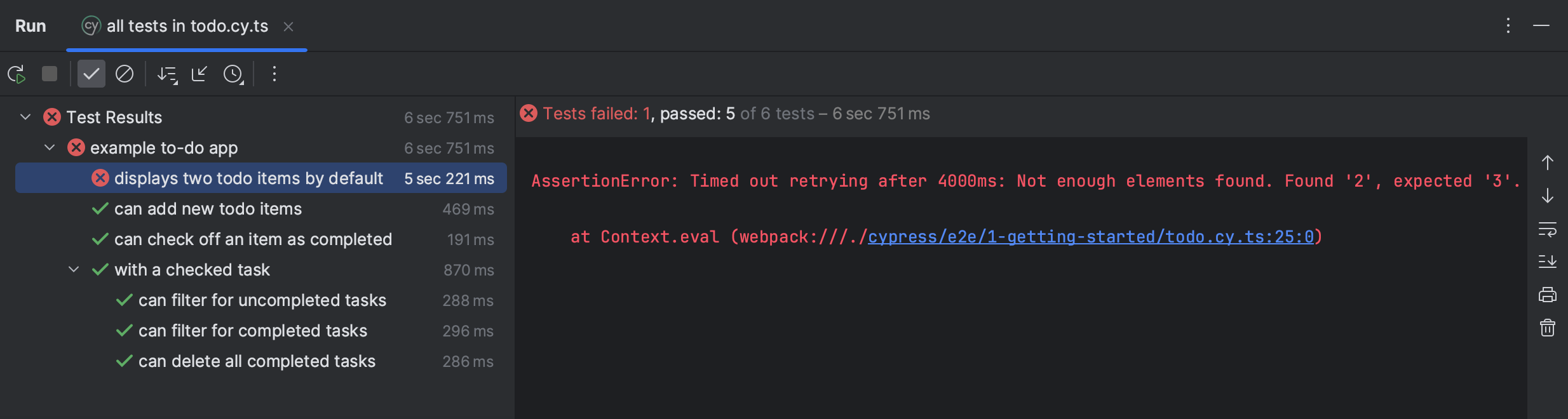Toggle Show Passed tests filter
This screenshot has height=419, width=1568.
[x=91, y=74]
